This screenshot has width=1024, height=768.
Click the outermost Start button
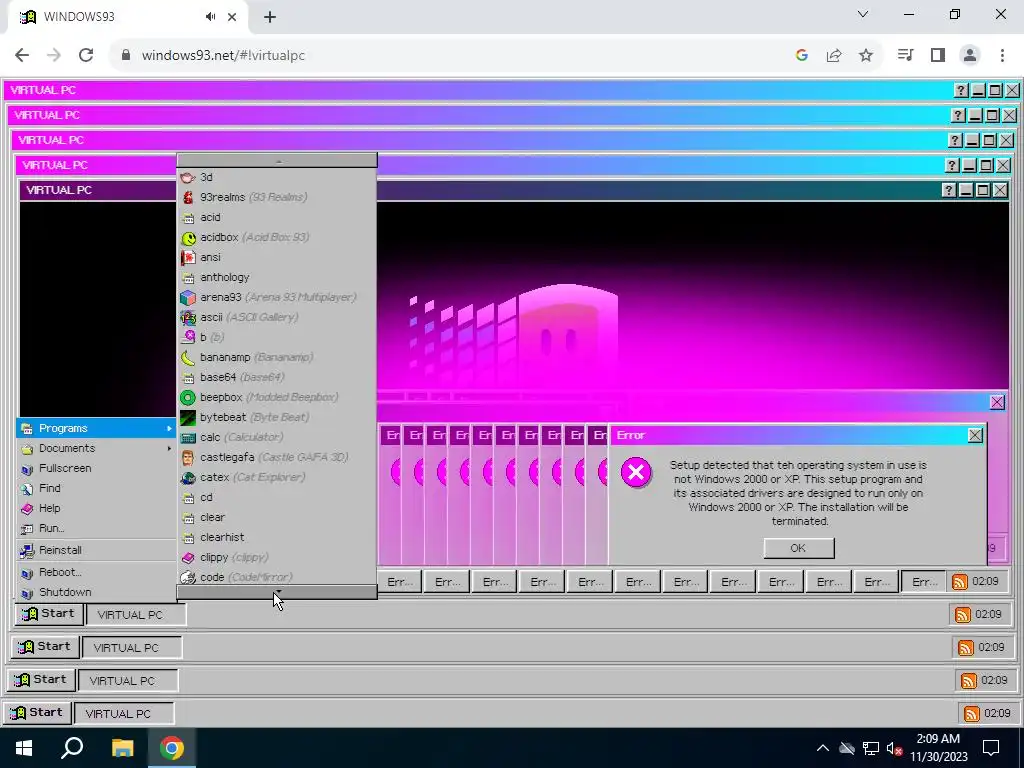pos(37,712)
